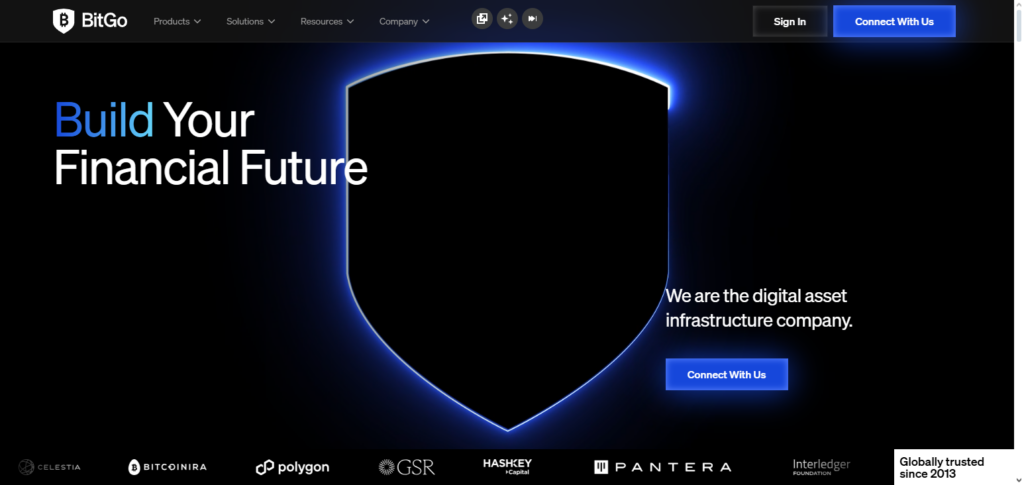1024x485 pixels.
Task: Expand the Products dropdown menu
Action: click(x=177, y=21)
